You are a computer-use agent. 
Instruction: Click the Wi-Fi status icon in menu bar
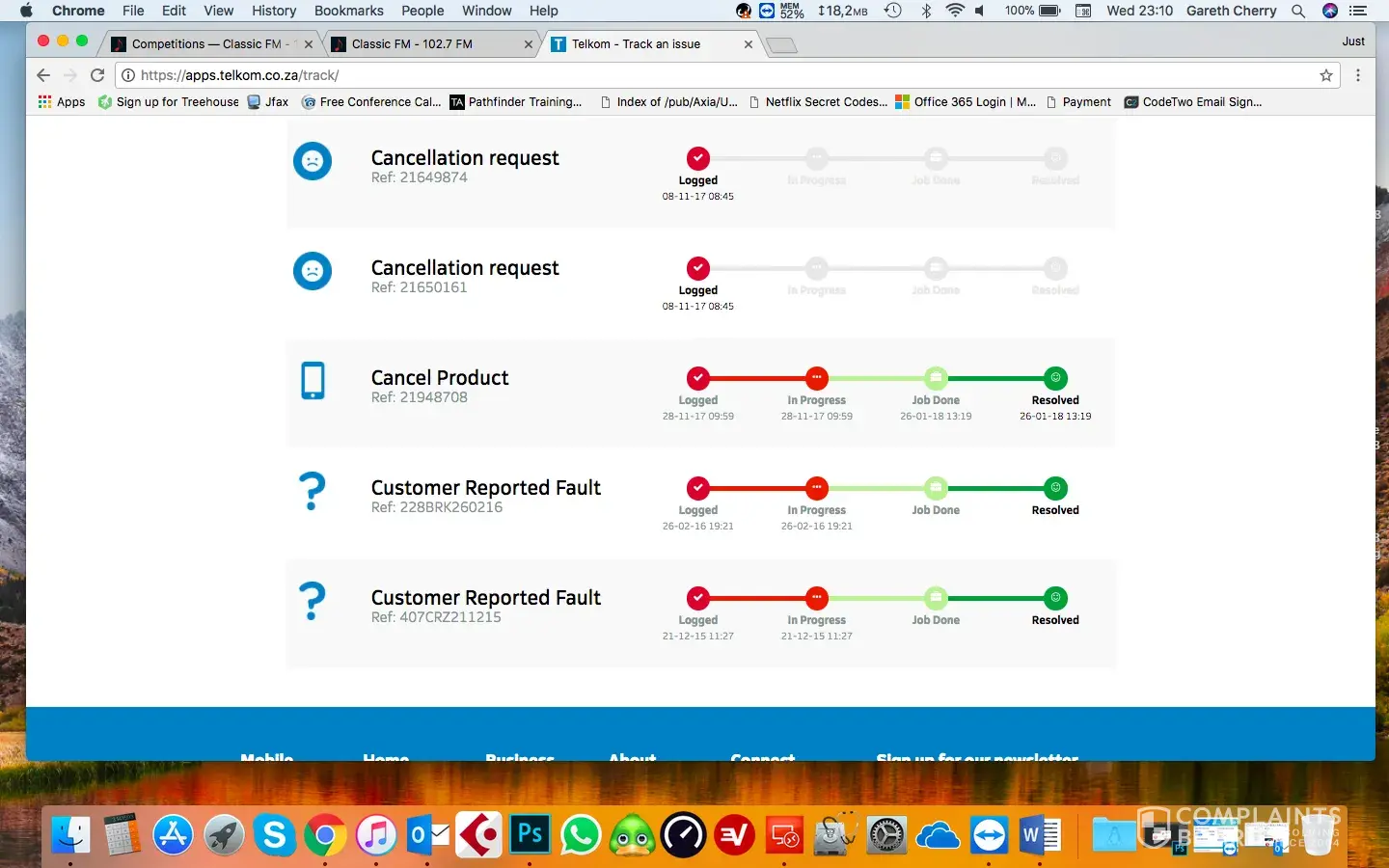(955, 11)
